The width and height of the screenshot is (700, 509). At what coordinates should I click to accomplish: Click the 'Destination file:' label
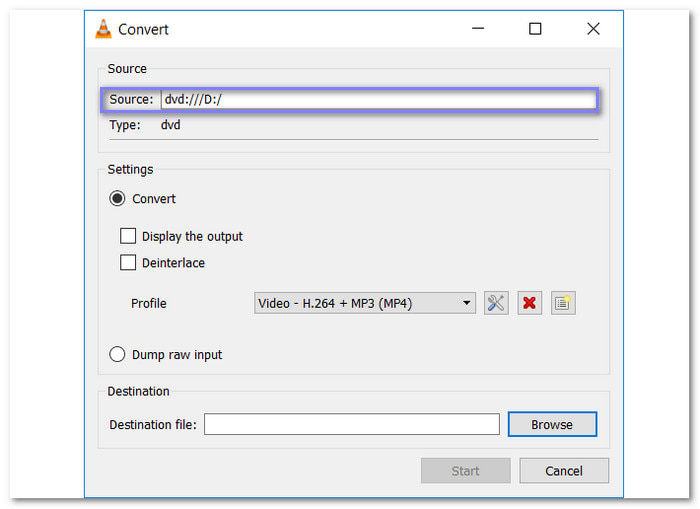coord(153,425)
